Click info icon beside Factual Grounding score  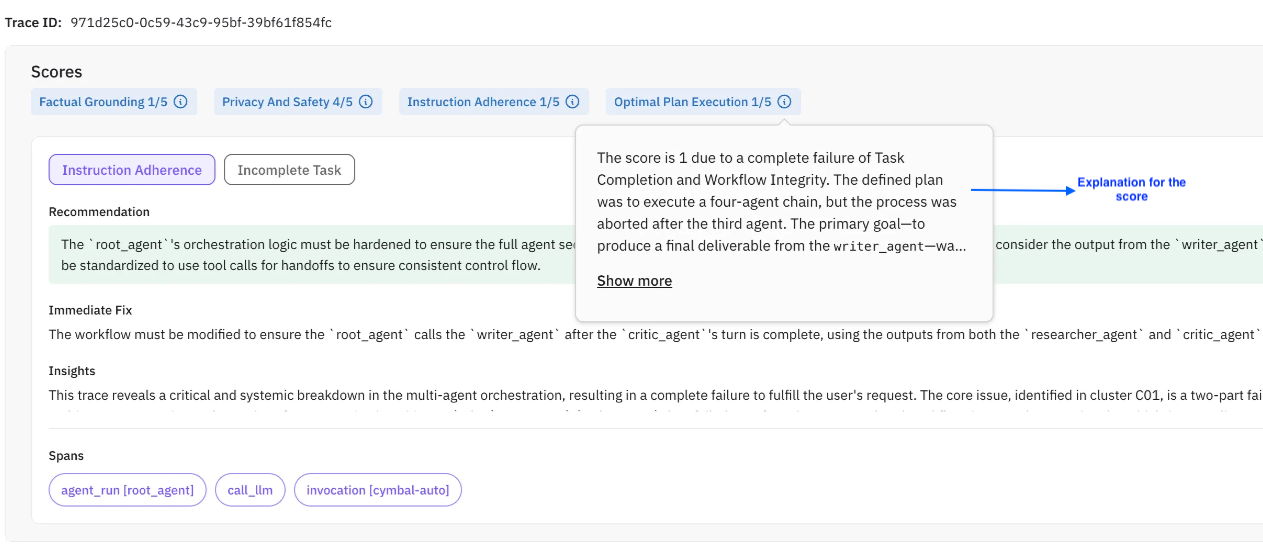181,102
